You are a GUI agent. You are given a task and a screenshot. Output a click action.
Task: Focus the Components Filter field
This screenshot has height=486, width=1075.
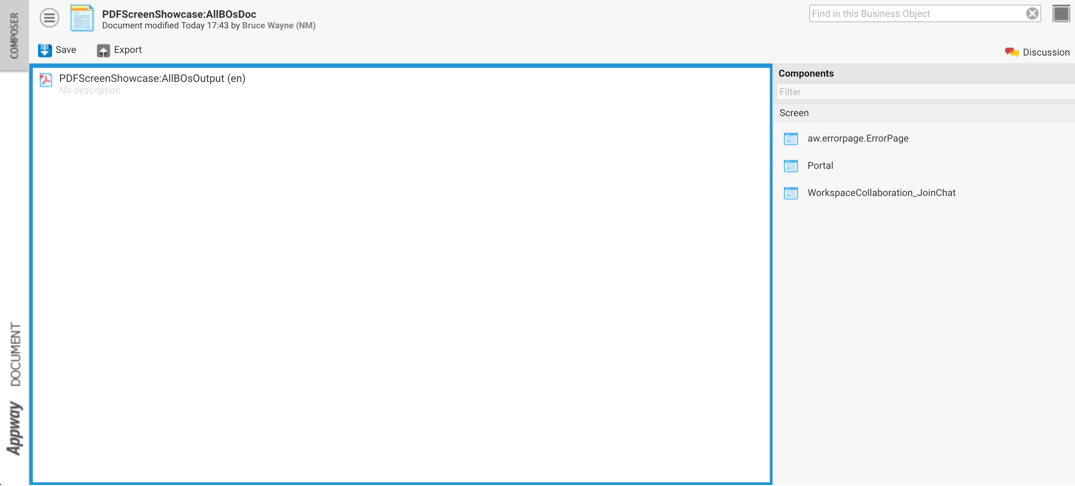tap(925, 92)
